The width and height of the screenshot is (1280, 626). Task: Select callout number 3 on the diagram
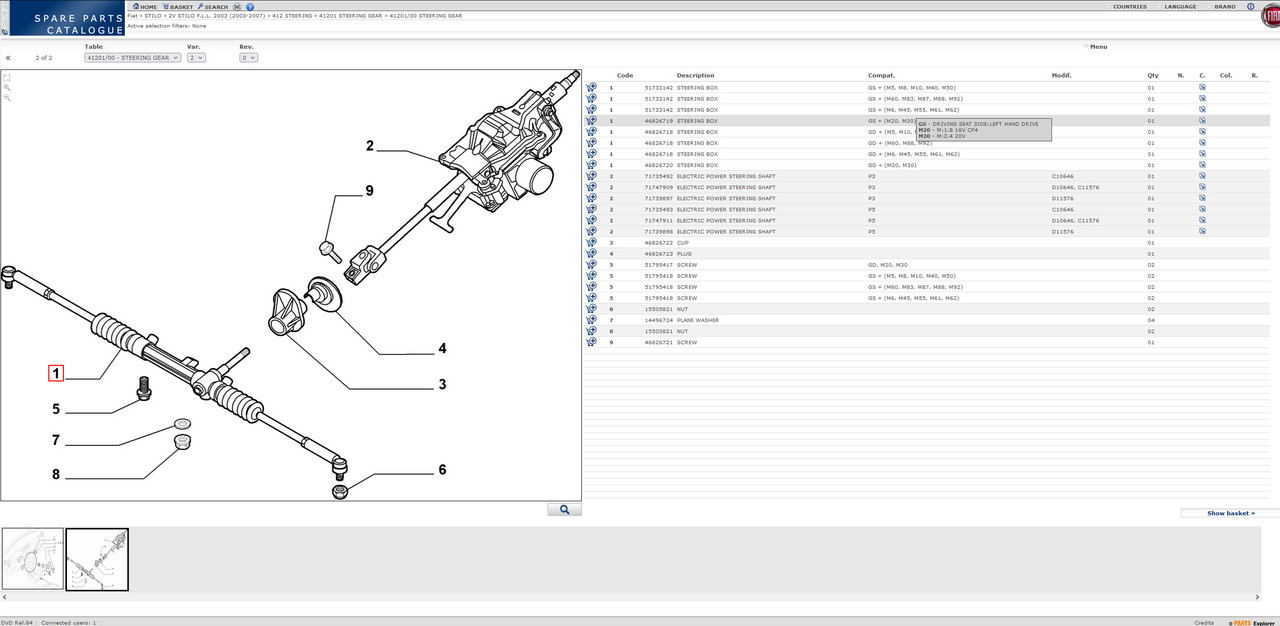[442, 384]
